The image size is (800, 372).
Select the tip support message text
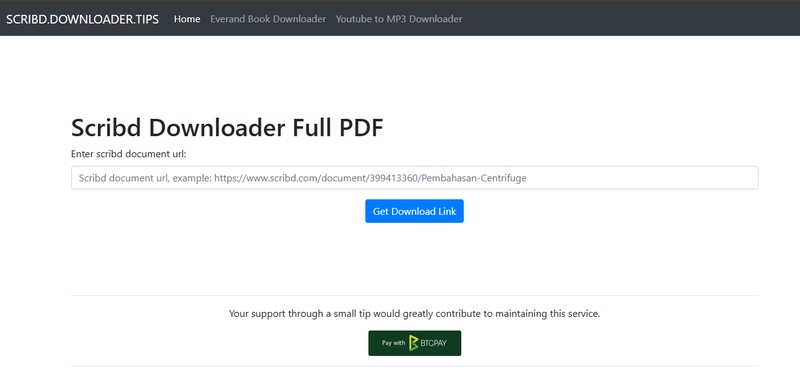[414, 314]
